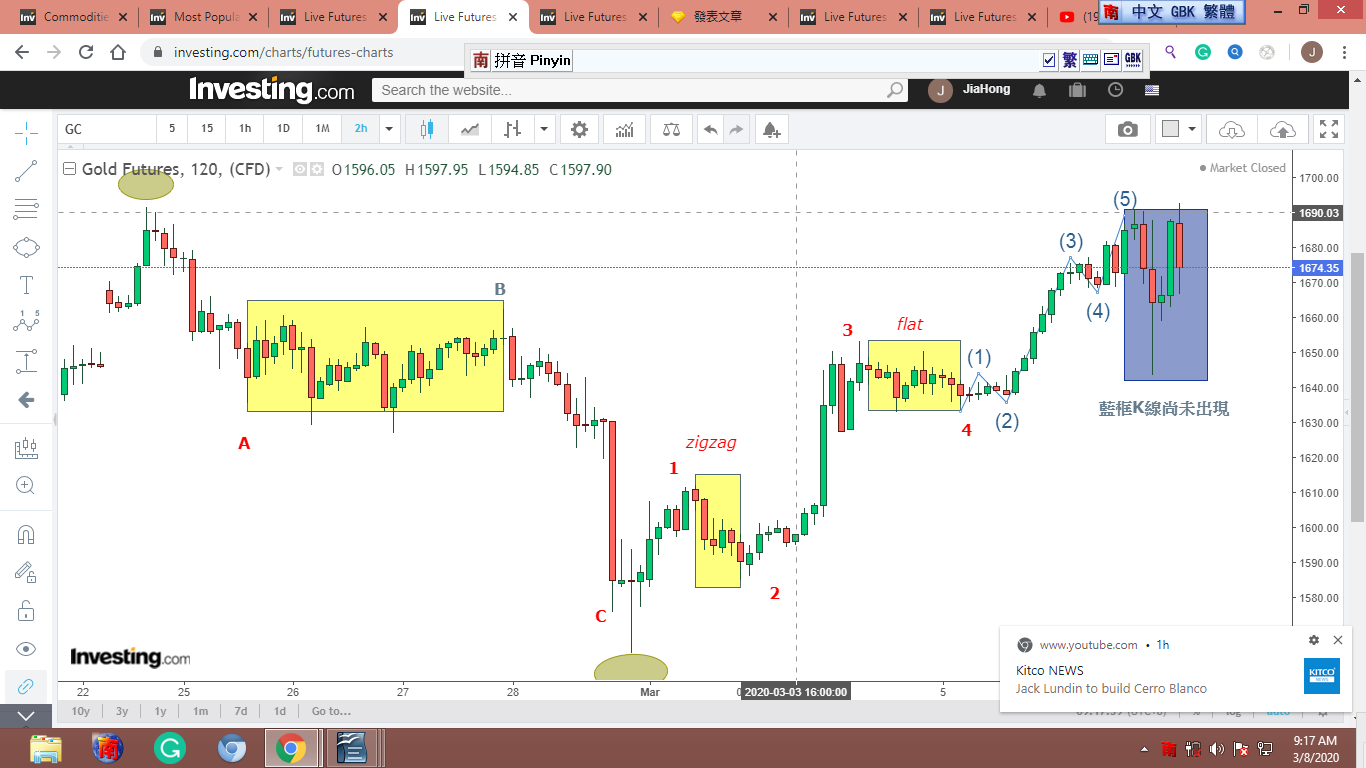Open the Elliott wave pattern tool
This screenshot has width=1366, height=768.
(26, 322)
